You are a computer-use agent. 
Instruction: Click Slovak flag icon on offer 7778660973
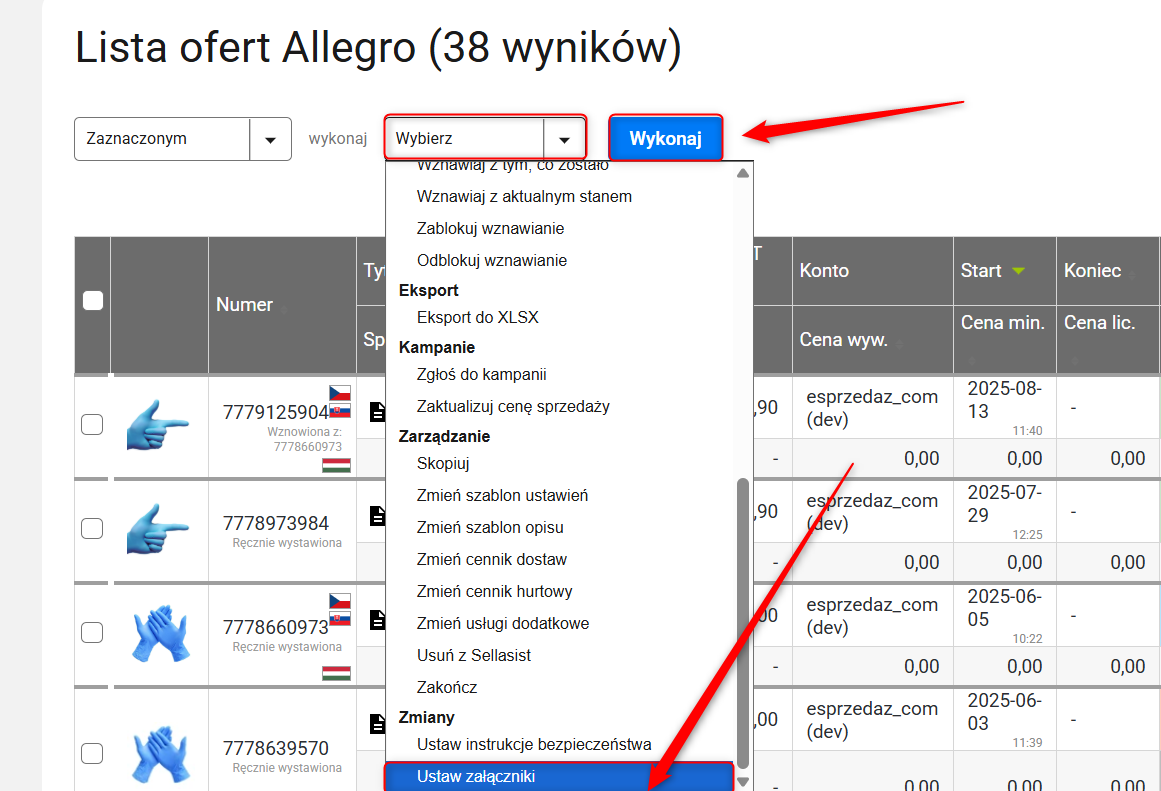pyautogui.click(x=340, y=618)
